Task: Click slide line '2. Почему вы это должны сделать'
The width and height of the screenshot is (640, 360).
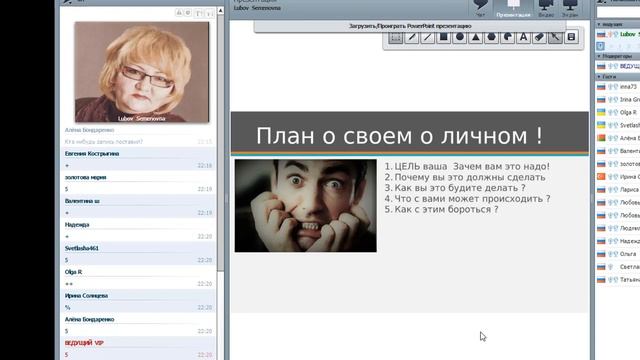Action: tap(465, 177)
